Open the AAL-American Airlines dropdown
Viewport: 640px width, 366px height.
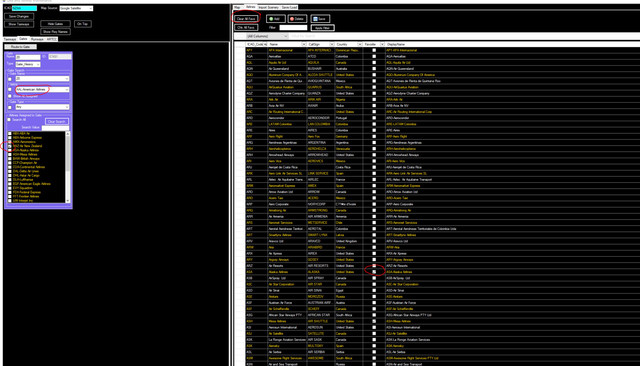click(42, 89)
